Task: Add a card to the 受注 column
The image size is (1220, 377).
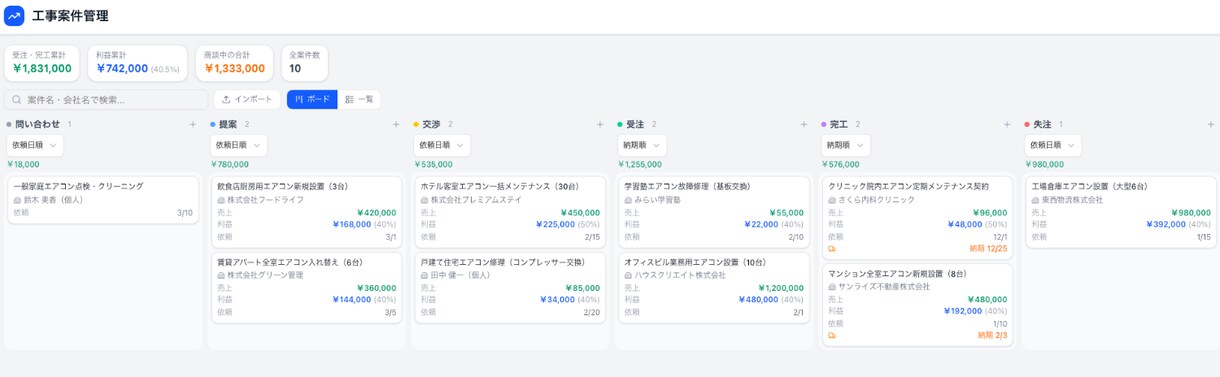Action: coord(804,124)
